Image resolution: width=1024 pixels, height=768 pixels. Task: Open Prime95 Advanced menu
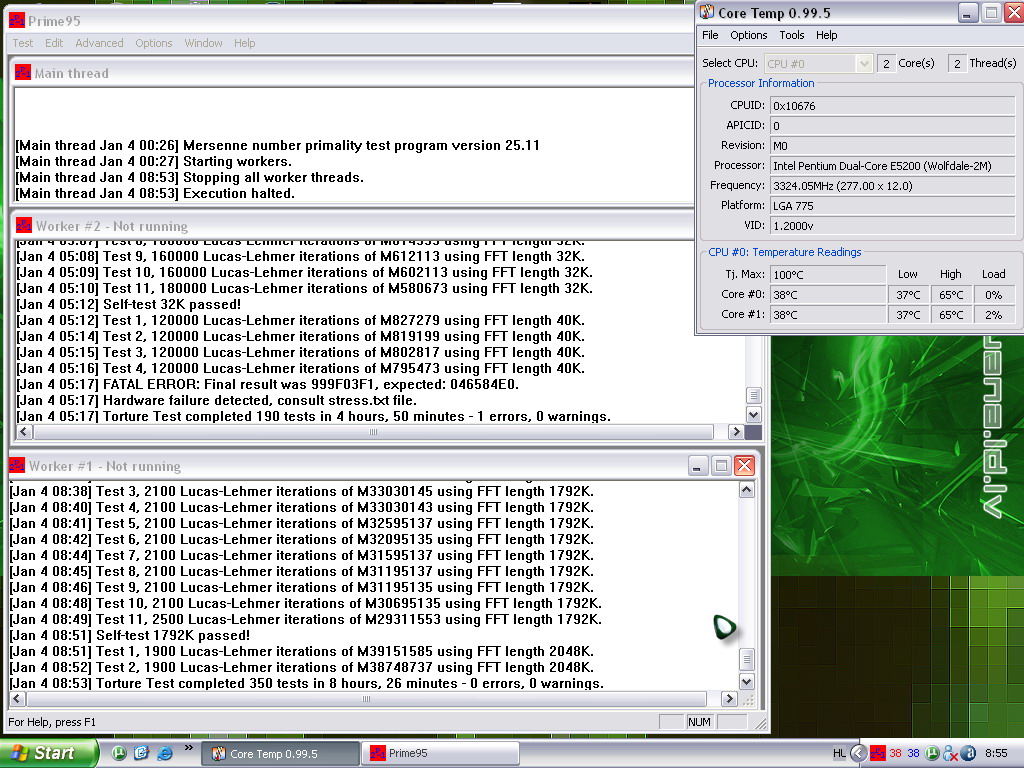pyautogui.click(x=99, y=43)
